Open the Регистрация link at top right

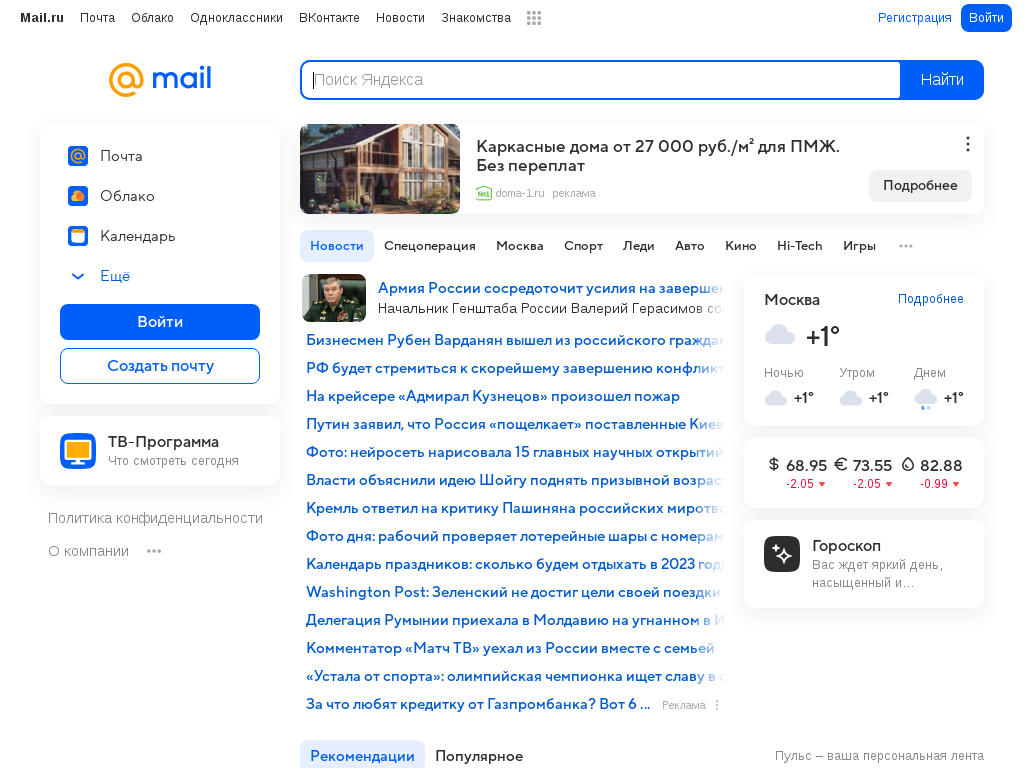[x=914, y=18]
